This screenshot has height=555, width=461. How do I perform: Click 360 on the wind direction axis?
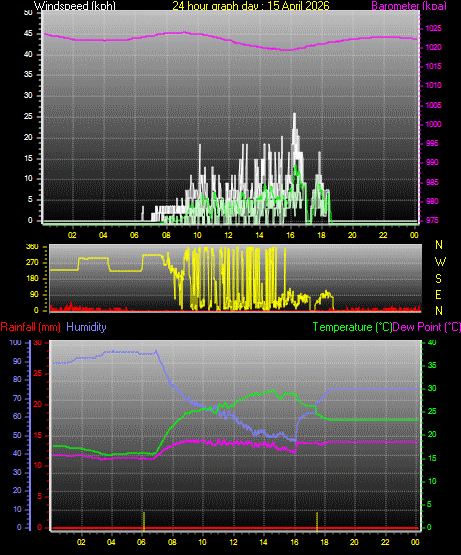pyautogui.click(x=32, y=247)
